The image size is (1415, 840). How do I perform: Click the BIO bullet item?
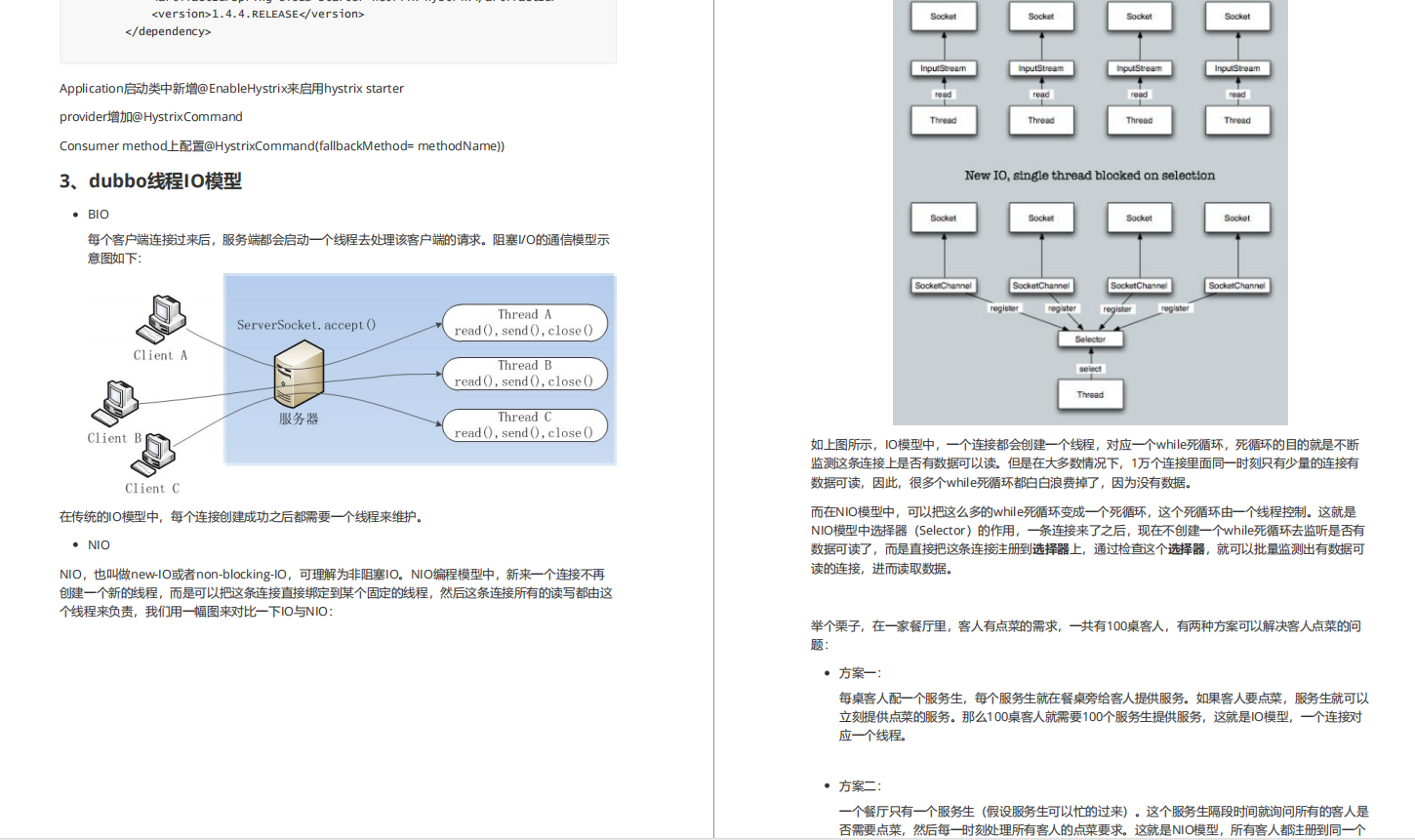click(x=99, y=215)
